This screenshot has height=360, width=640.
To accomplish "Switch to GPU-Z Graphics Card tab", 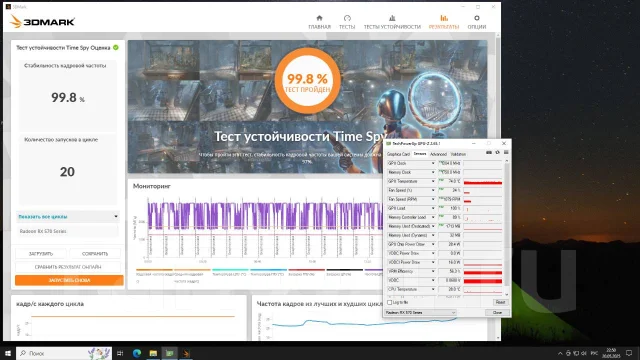I will click(x=398, y=154).
